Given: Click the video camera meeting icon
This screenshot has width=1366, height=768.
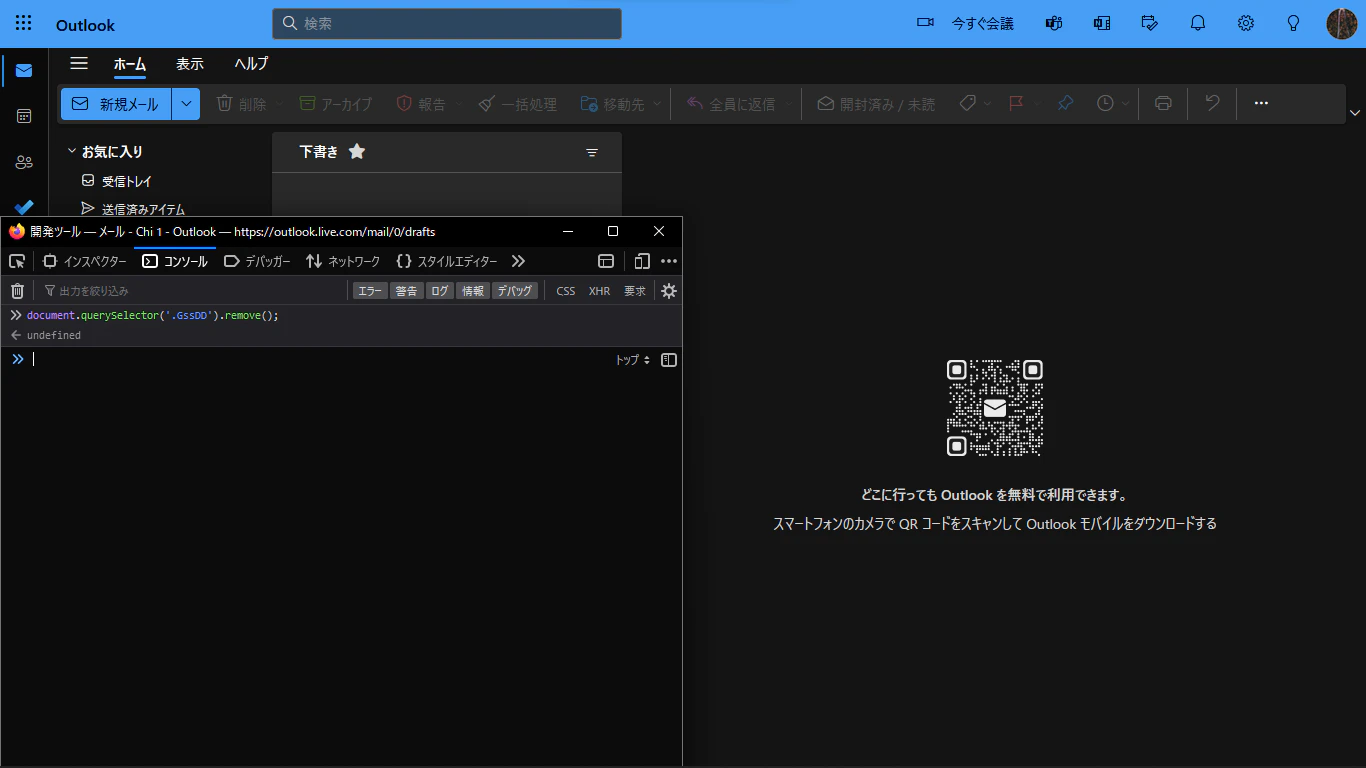Looking at the screenshot, I should (925, 23).
